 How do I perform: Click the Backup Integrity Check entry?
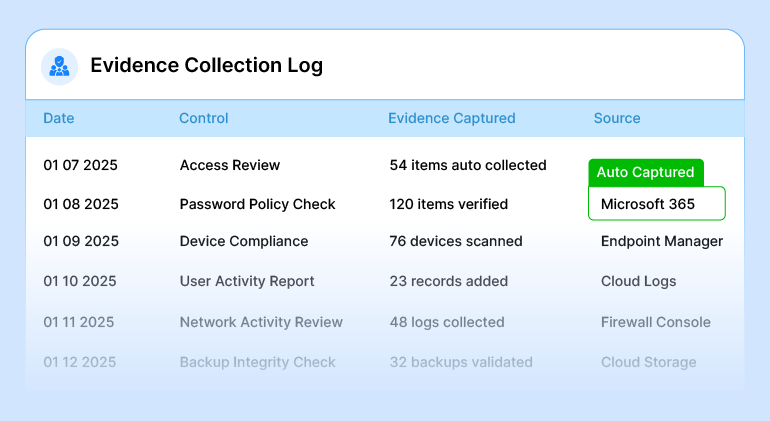click(x=258, y=362)
